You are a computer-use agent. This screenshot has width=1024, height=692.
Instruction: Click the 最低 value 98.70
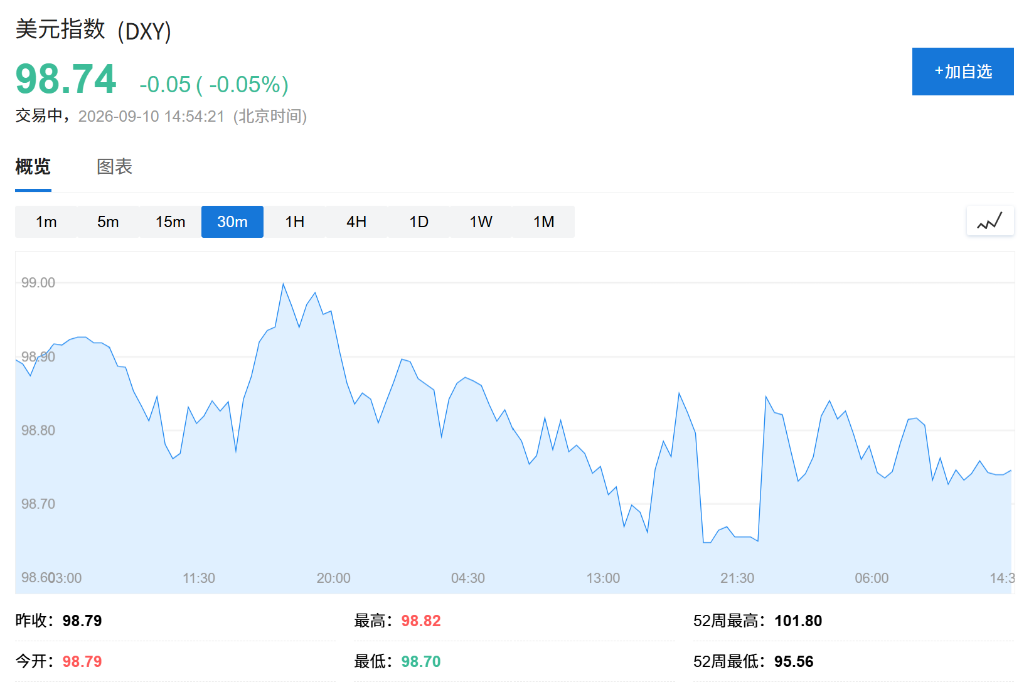pos(421,661)
